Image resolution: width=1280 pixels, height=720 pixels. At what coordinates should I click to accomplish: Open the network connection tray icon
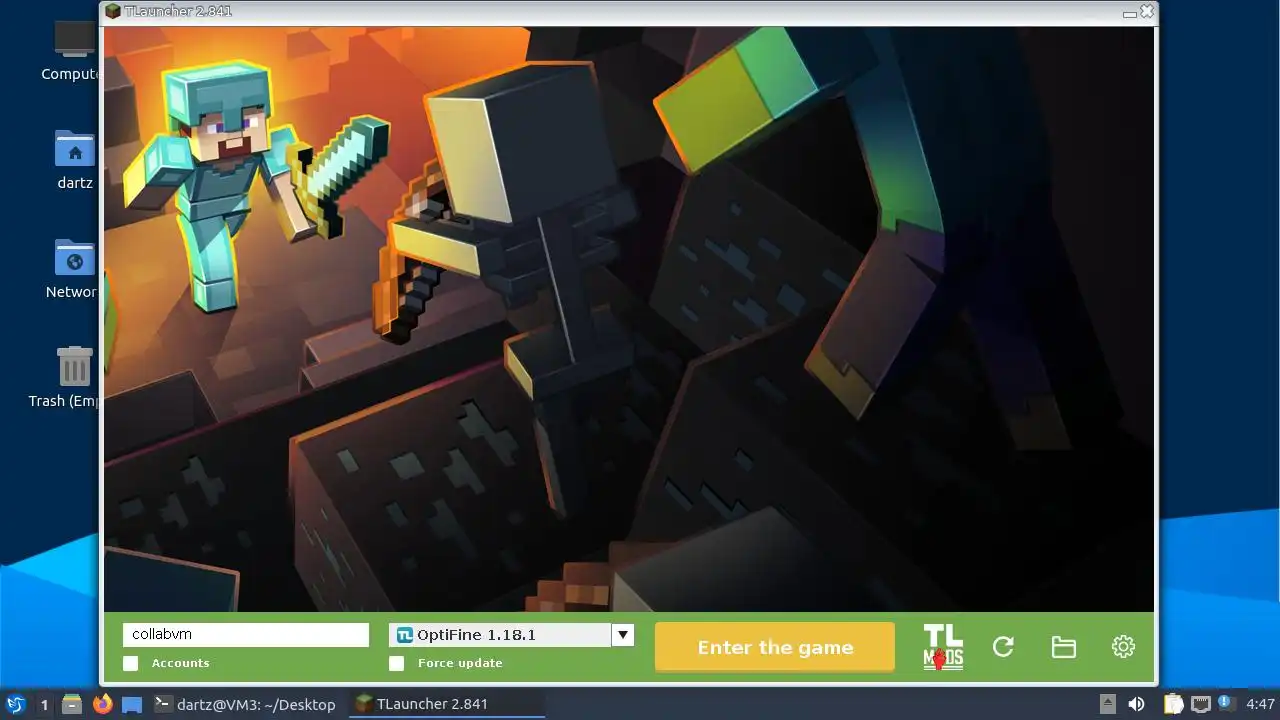click(x=1200, y=704)
